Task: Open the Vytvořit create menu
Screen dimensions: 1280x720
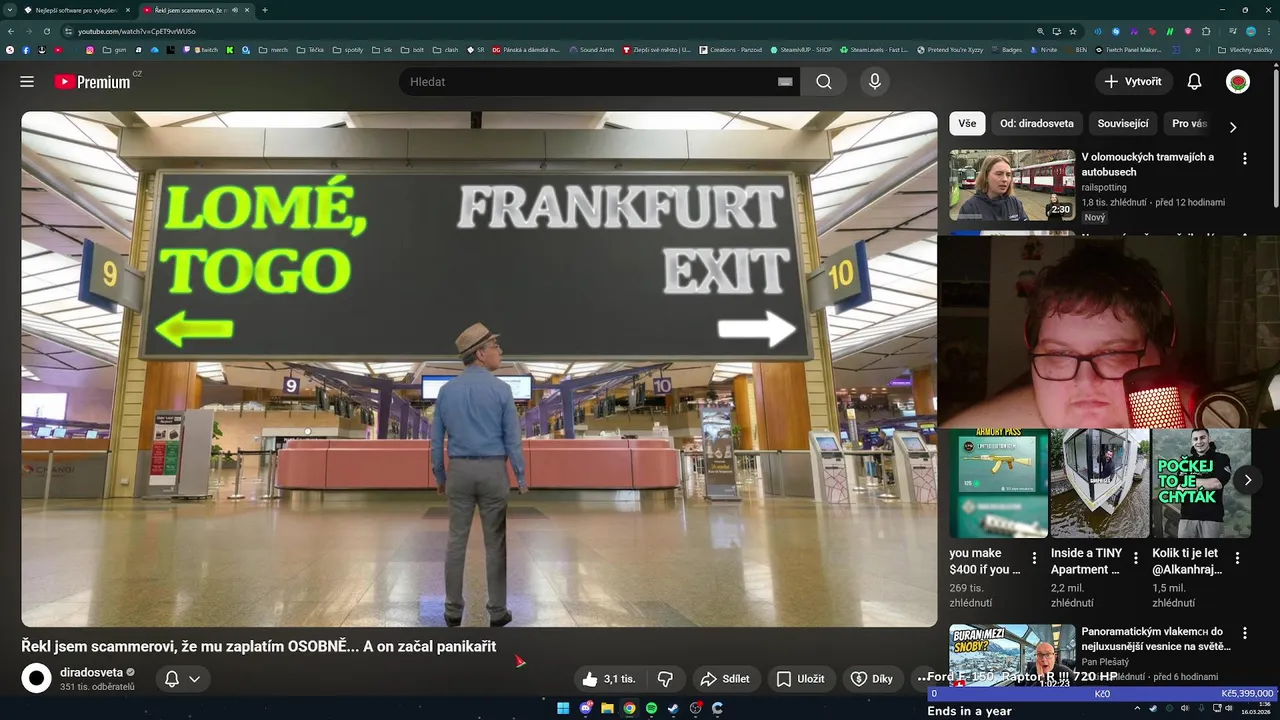Action: click(x=1133, y=82)
